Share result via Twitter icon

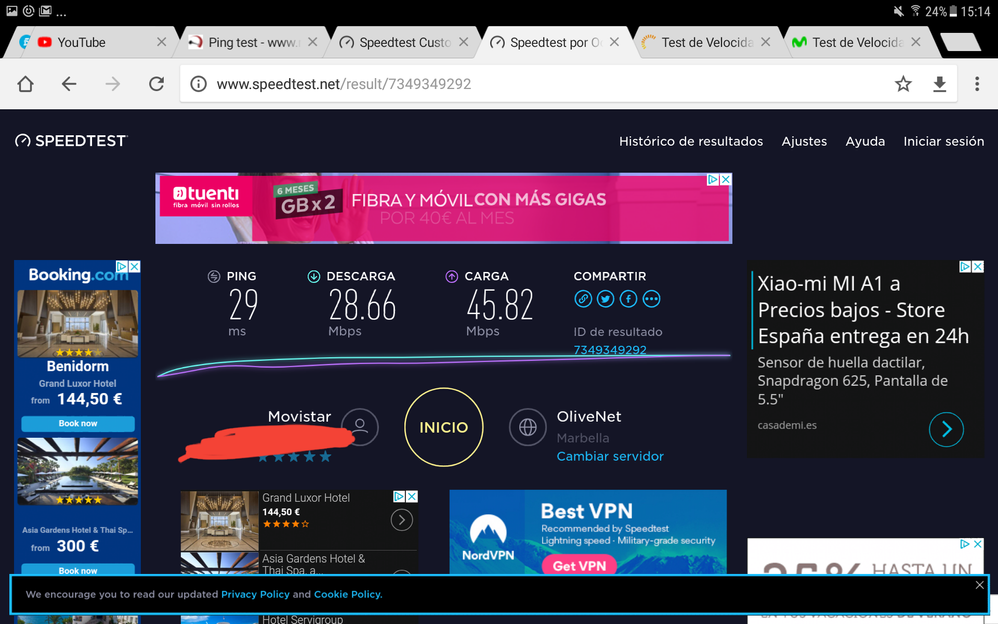(x=606, y=299)
